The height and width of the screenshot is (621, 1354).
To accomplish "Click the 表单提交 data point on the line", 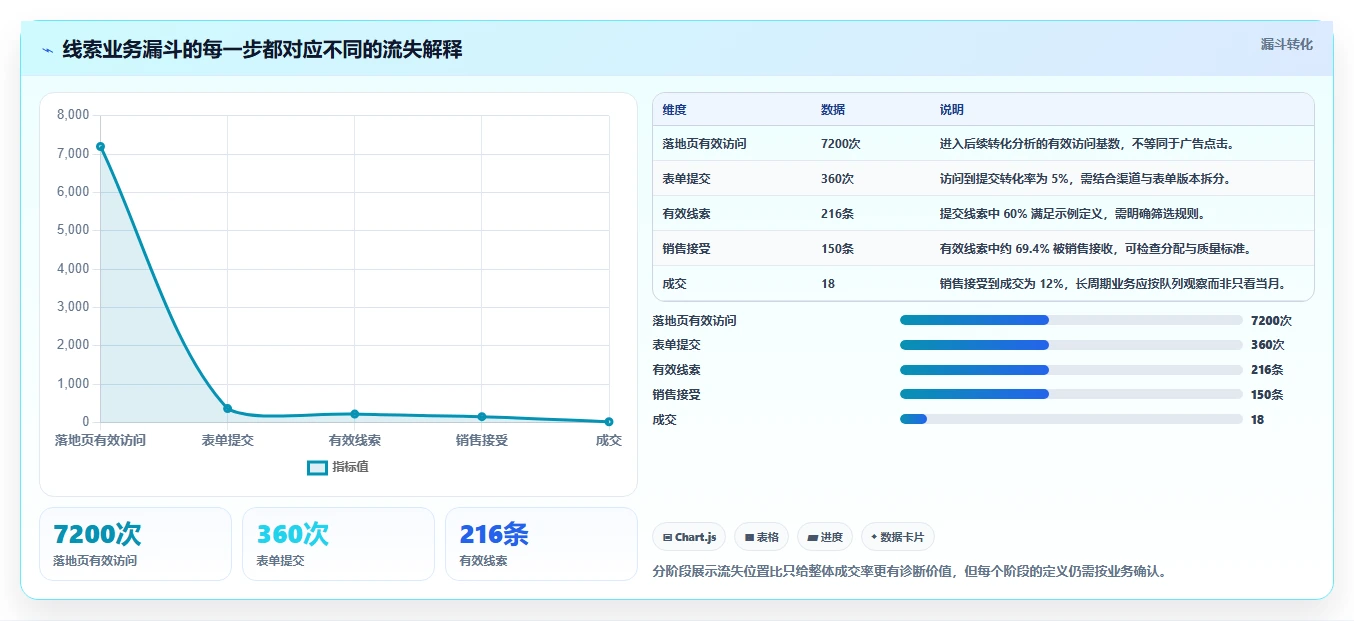I will click(227, 408).
